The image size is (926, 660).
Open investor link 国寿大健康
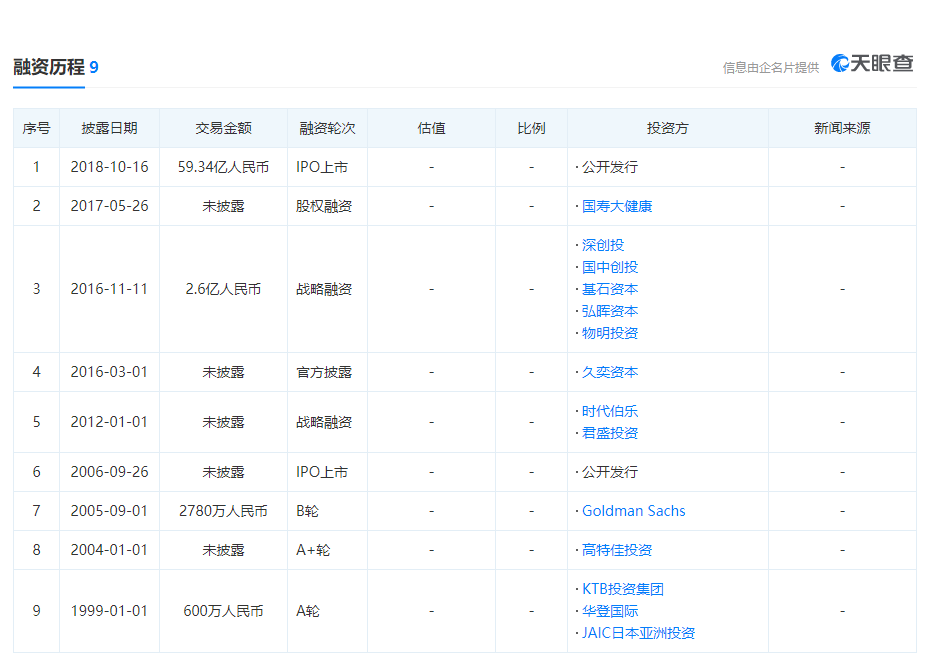coord(617,206)
